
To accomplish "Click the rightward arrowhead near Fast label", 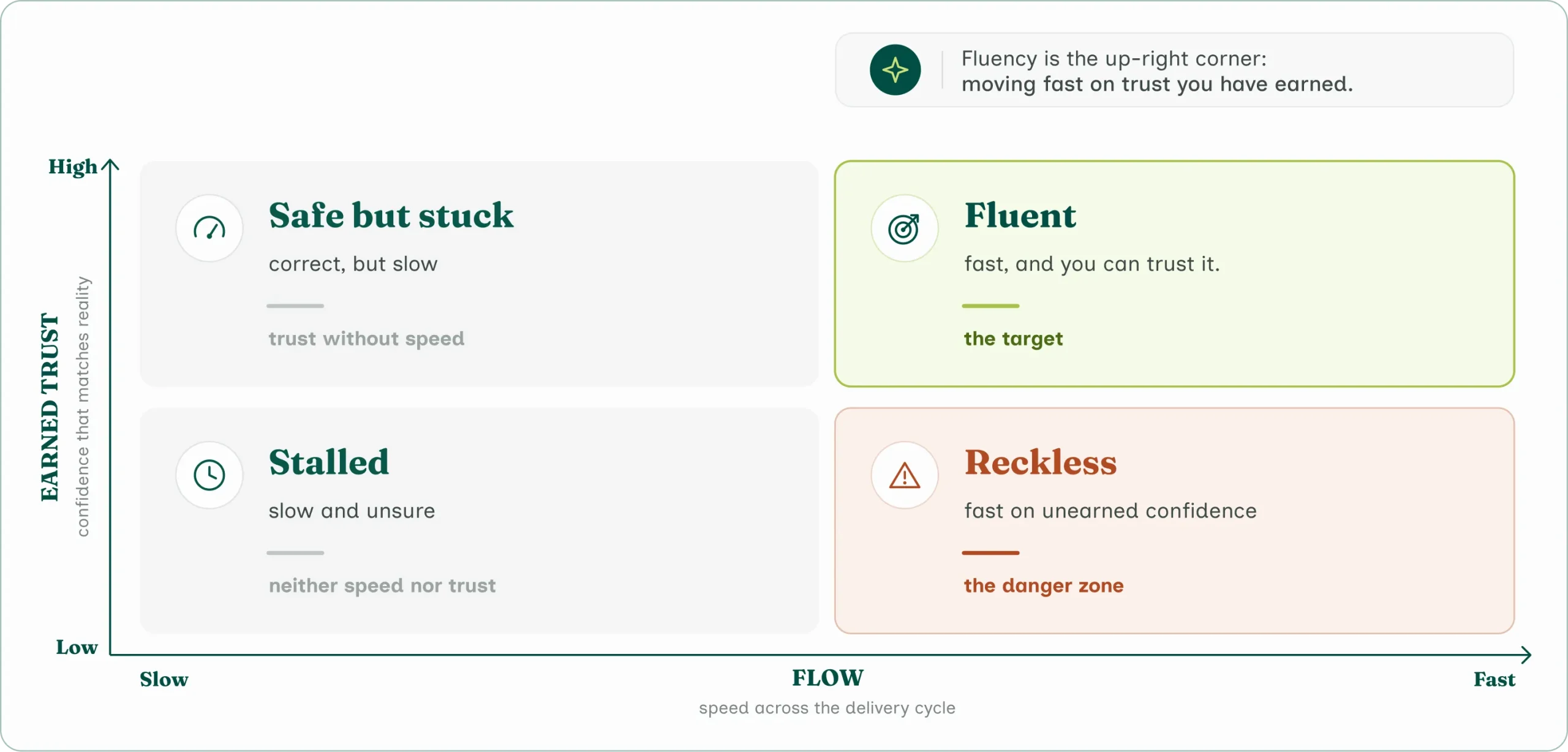I will [x=1526, y=655].
